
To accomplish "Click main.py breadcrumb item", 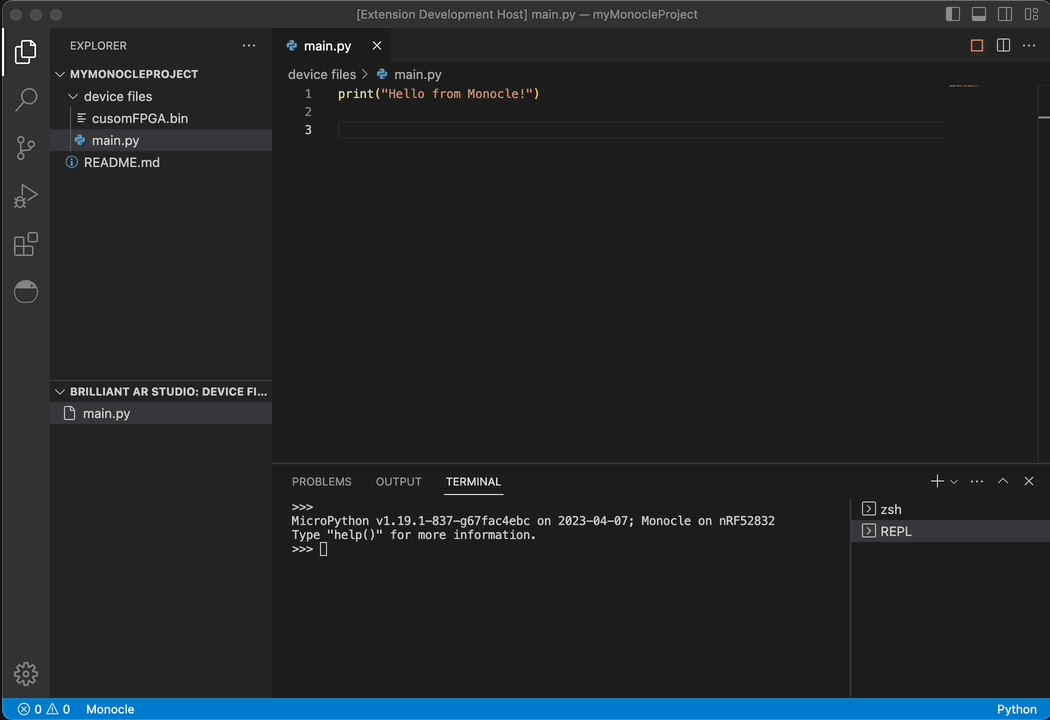I will pyautogui.click(x=409, y=74).
